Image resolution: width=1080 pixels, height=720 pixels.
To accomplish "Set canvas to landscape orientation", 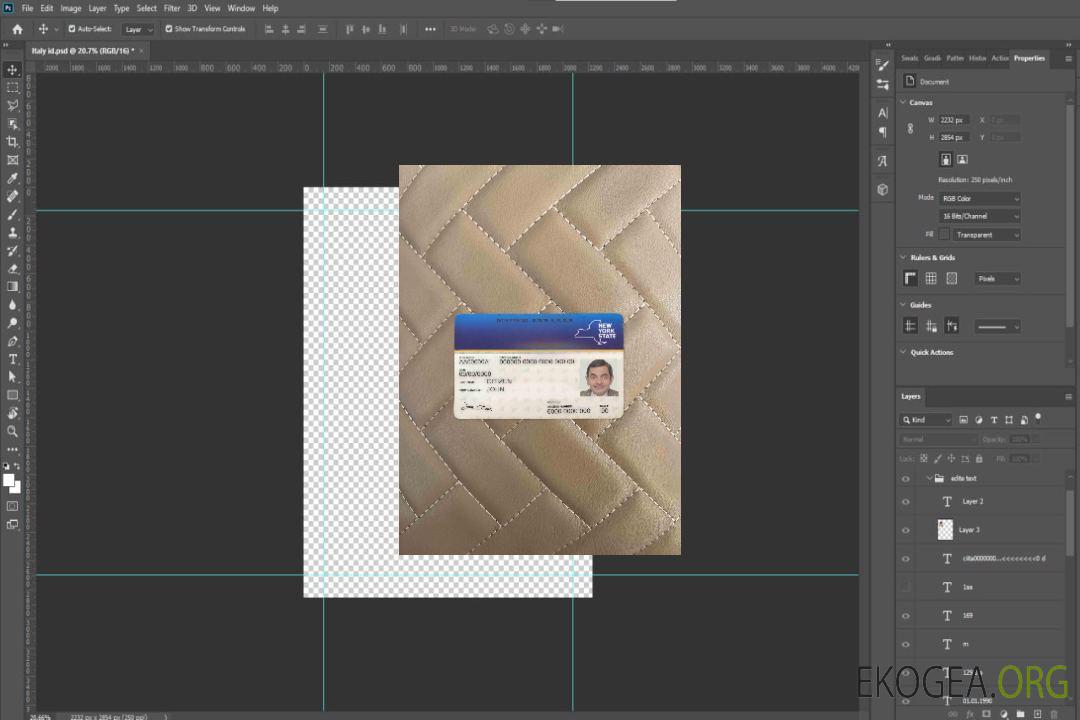I will (962, 159).
